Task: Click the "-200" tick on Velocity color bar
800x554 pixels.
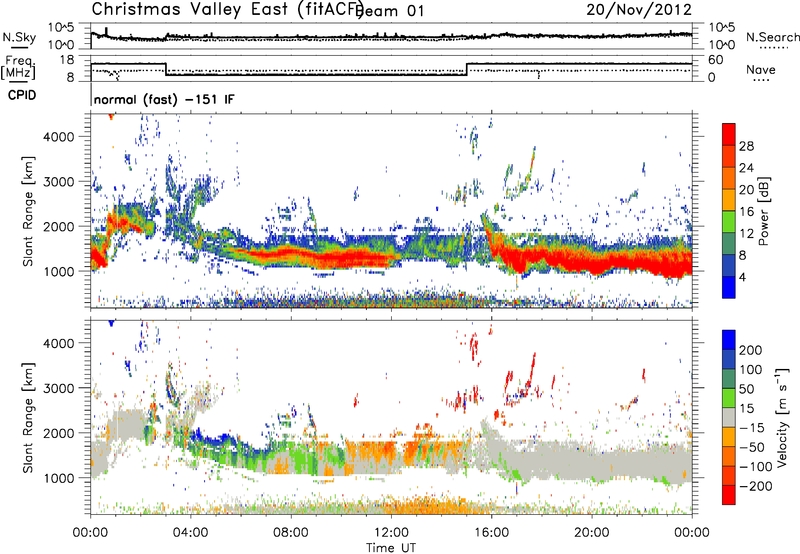Action: coord(756,486)
